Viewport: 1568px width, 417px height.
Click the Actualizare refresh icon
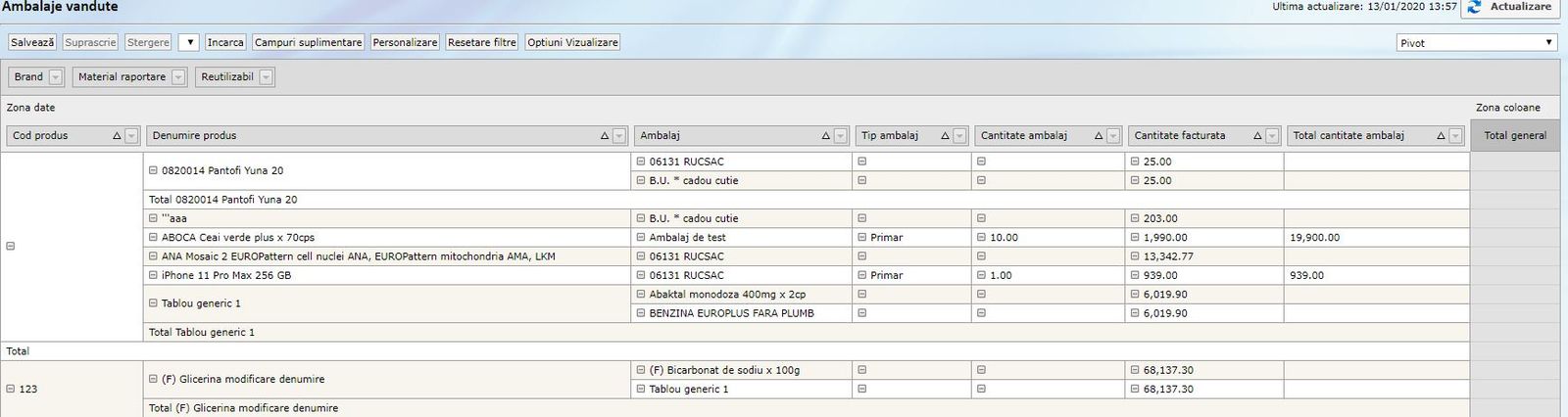pyautogui.click(x=1475, y=7)
